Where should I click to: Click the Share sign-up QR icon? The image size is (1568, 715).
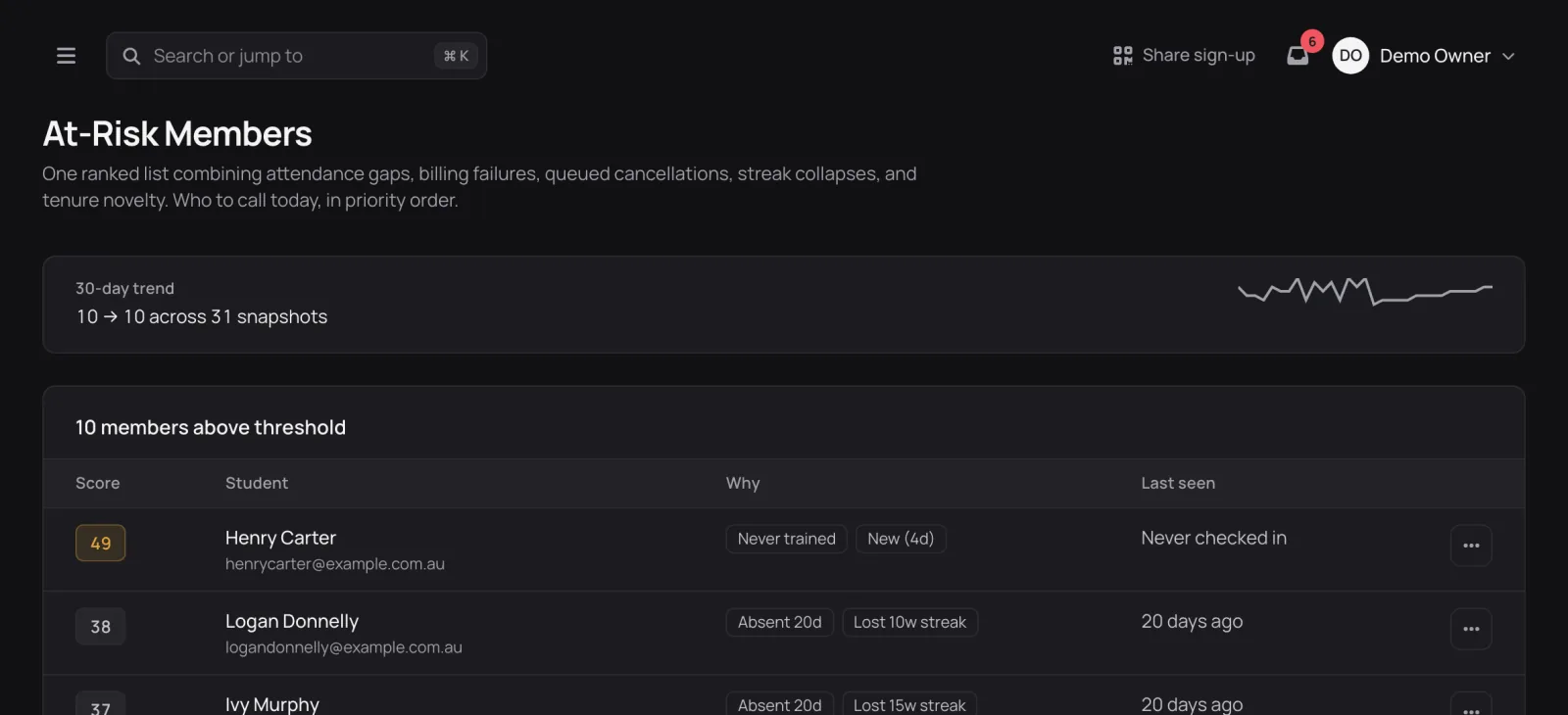click(x=1123, y=56)
